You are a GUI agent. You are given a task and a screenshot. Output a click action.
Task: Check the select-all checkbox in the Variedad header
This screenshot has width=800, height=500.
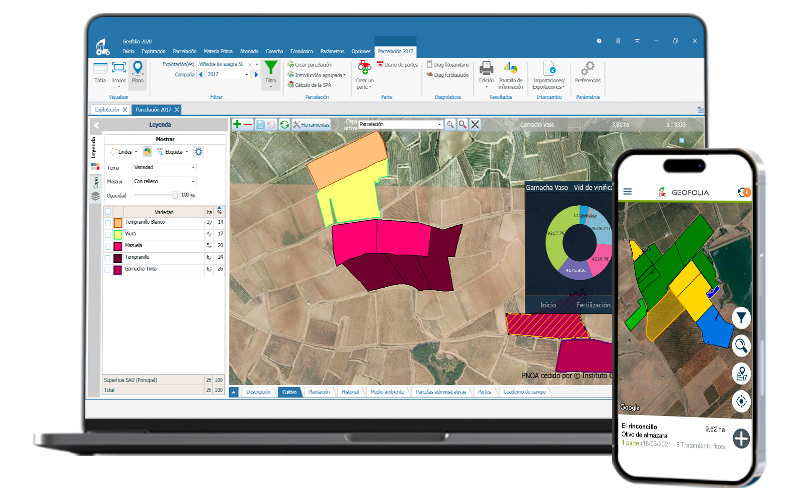(x=108, y=212)
